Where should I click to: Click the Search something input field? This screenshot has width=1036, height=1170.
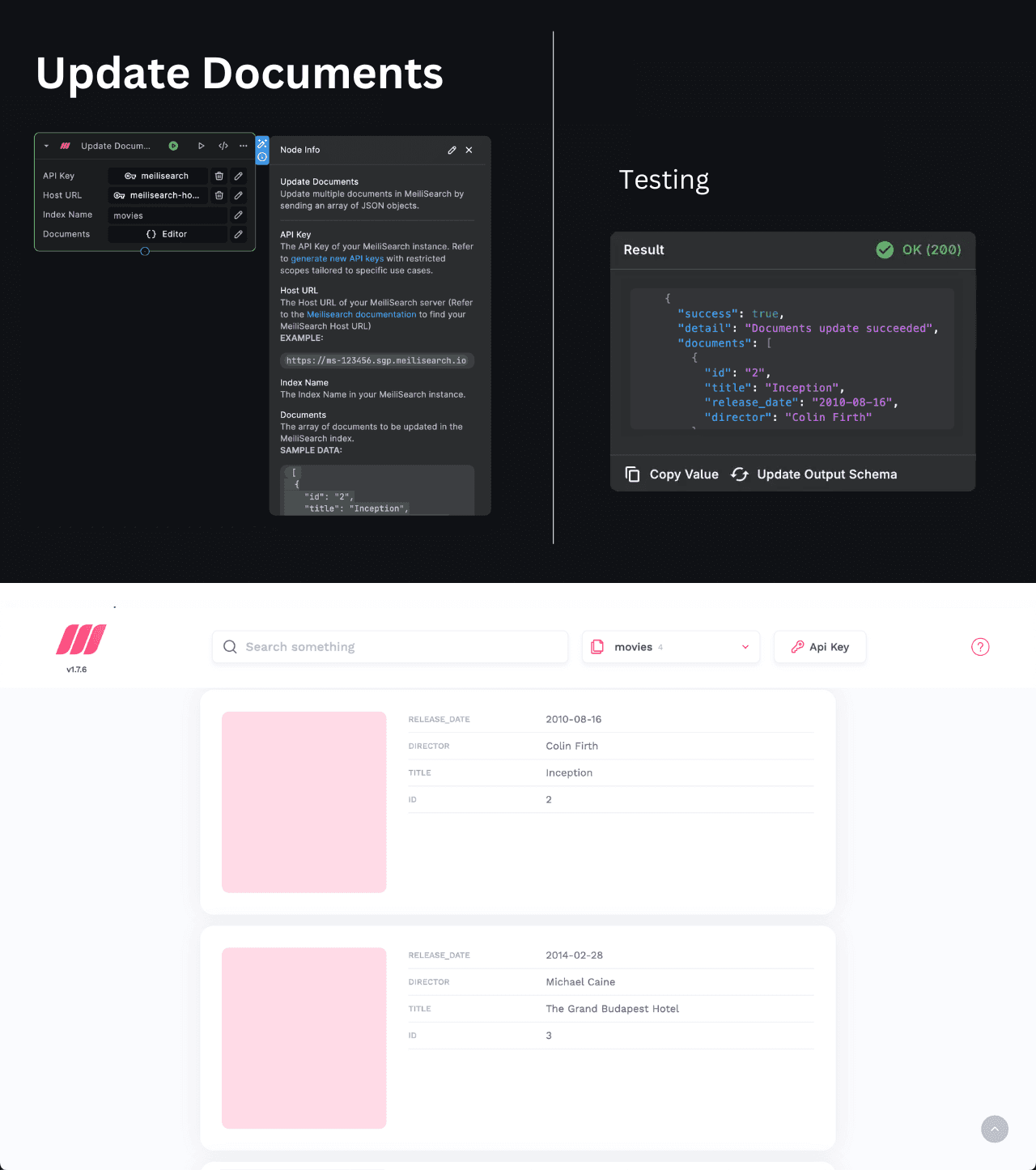point(390,647)
